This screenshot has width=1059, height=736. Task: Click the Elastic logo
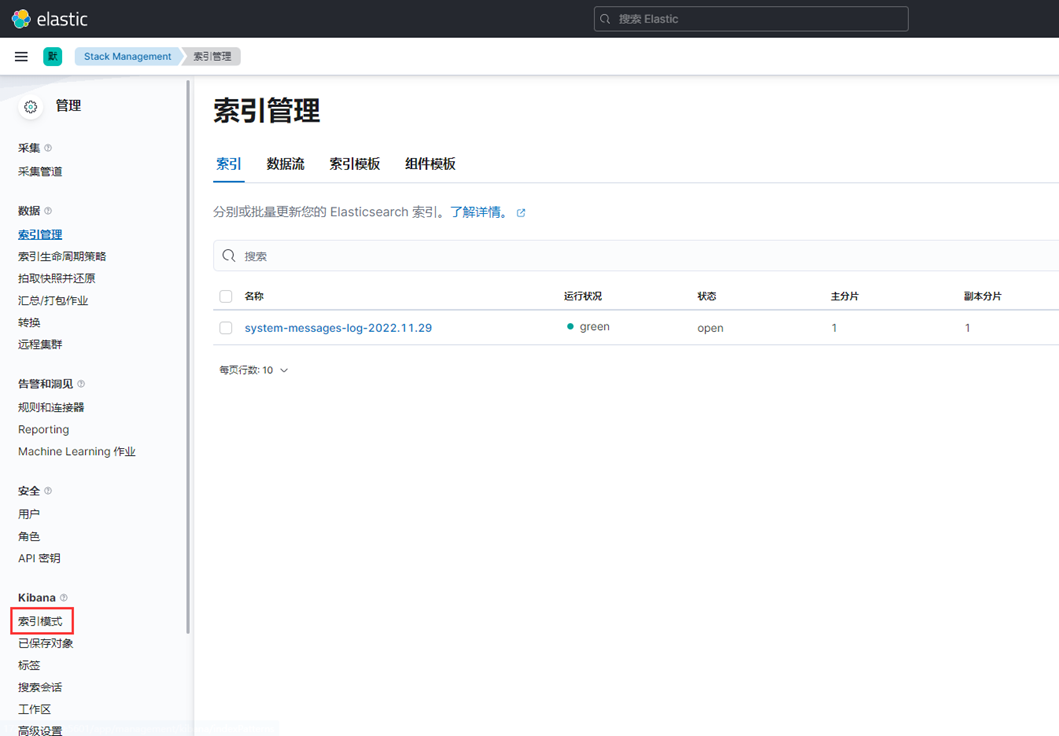(49, 19)
